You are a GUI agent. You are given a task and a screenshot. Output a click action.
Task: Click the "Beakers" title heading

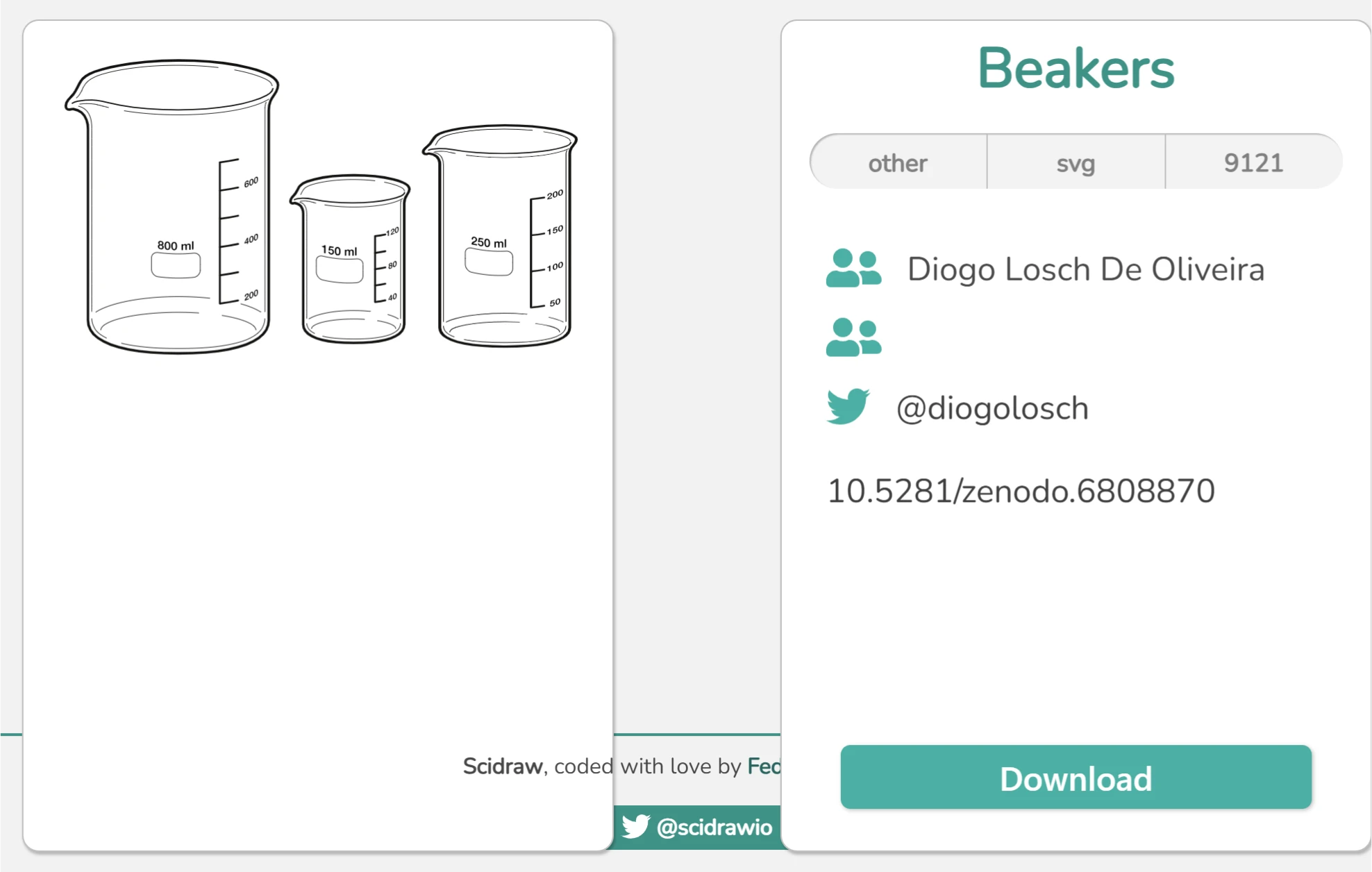click(x=1076, y=68)
